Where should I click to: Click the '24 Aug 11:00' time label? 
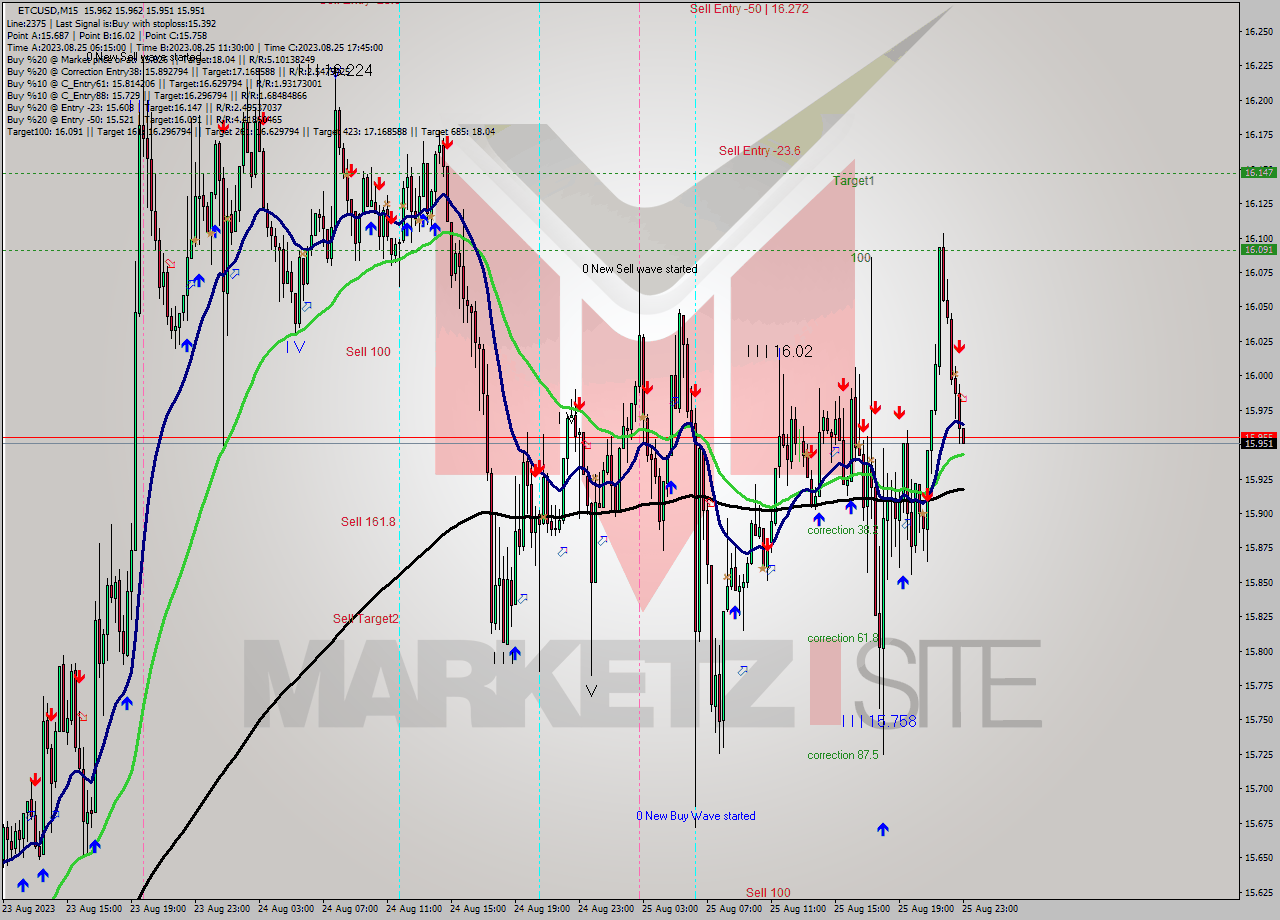[412, 909]
